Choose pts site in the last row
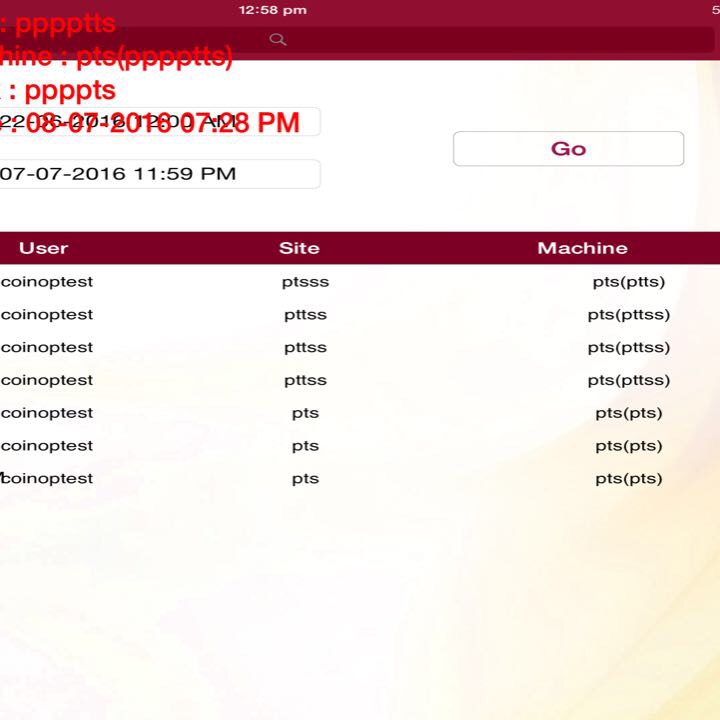This screenshot has height=720, width=720. pos(305,479)
